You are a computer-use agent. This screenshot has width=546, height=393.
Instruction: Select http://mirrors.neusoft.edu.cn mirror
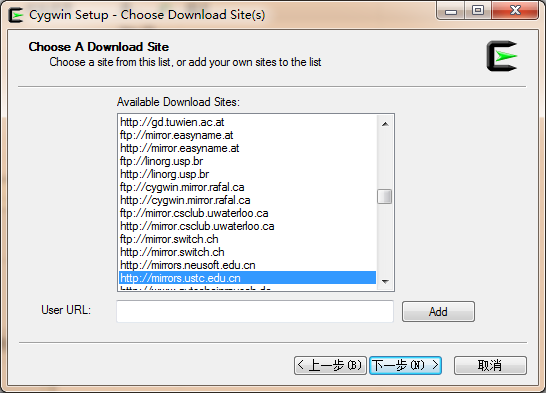[248, 265]
